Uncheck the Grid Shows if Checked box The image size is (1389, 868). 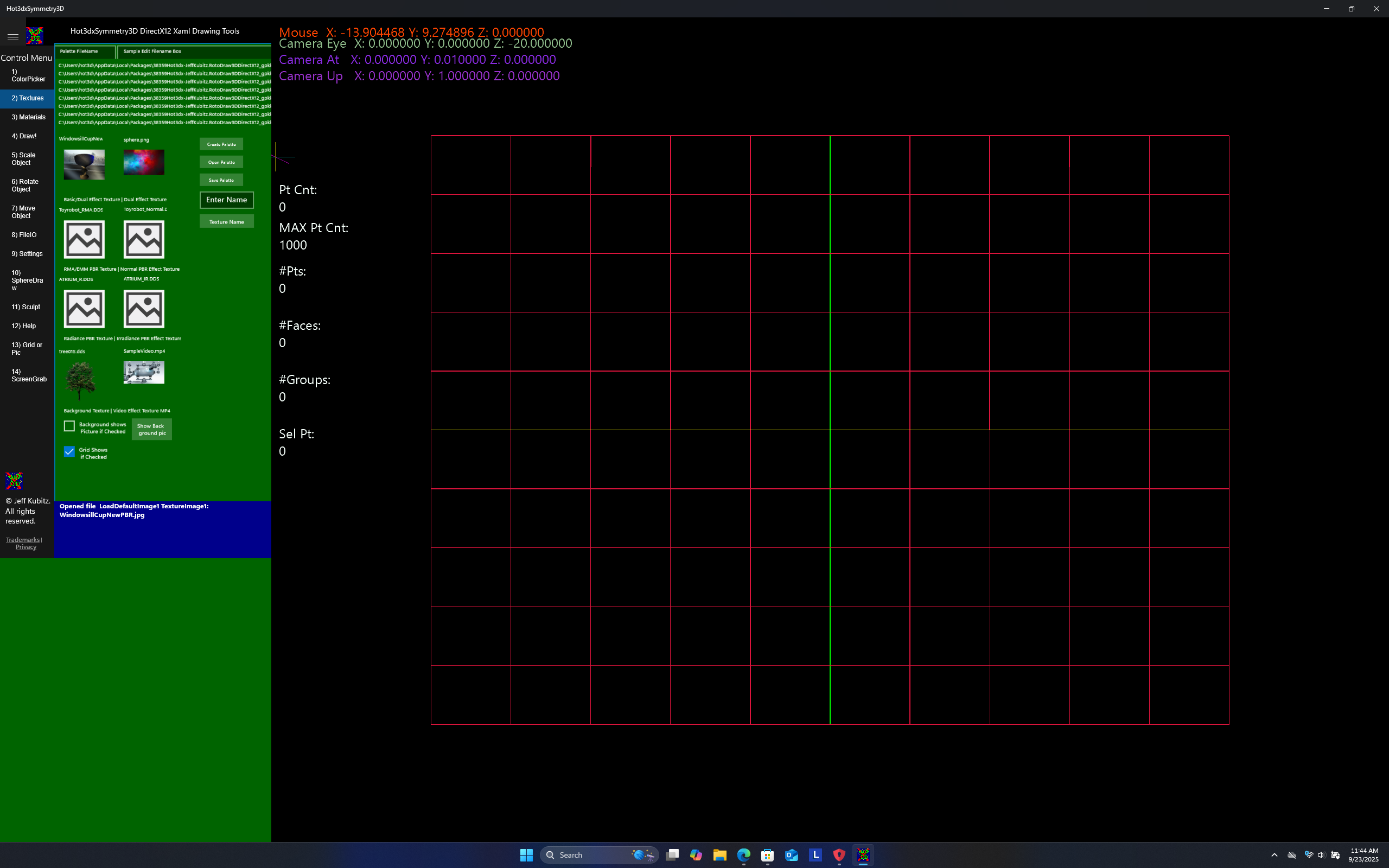pyautogui.click(x=69, y=452)
